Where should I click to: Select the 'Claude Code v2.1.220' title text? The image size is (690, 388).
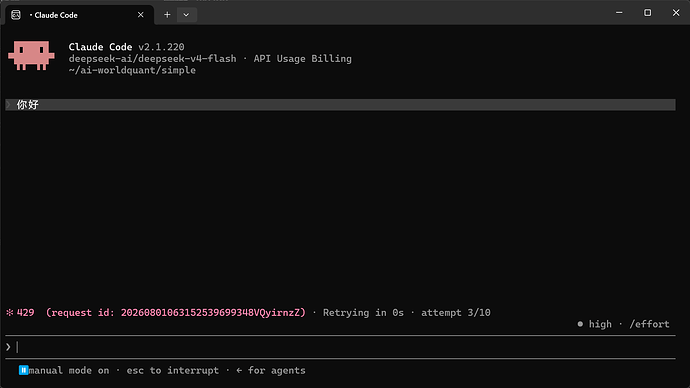[x=126, y=47]
